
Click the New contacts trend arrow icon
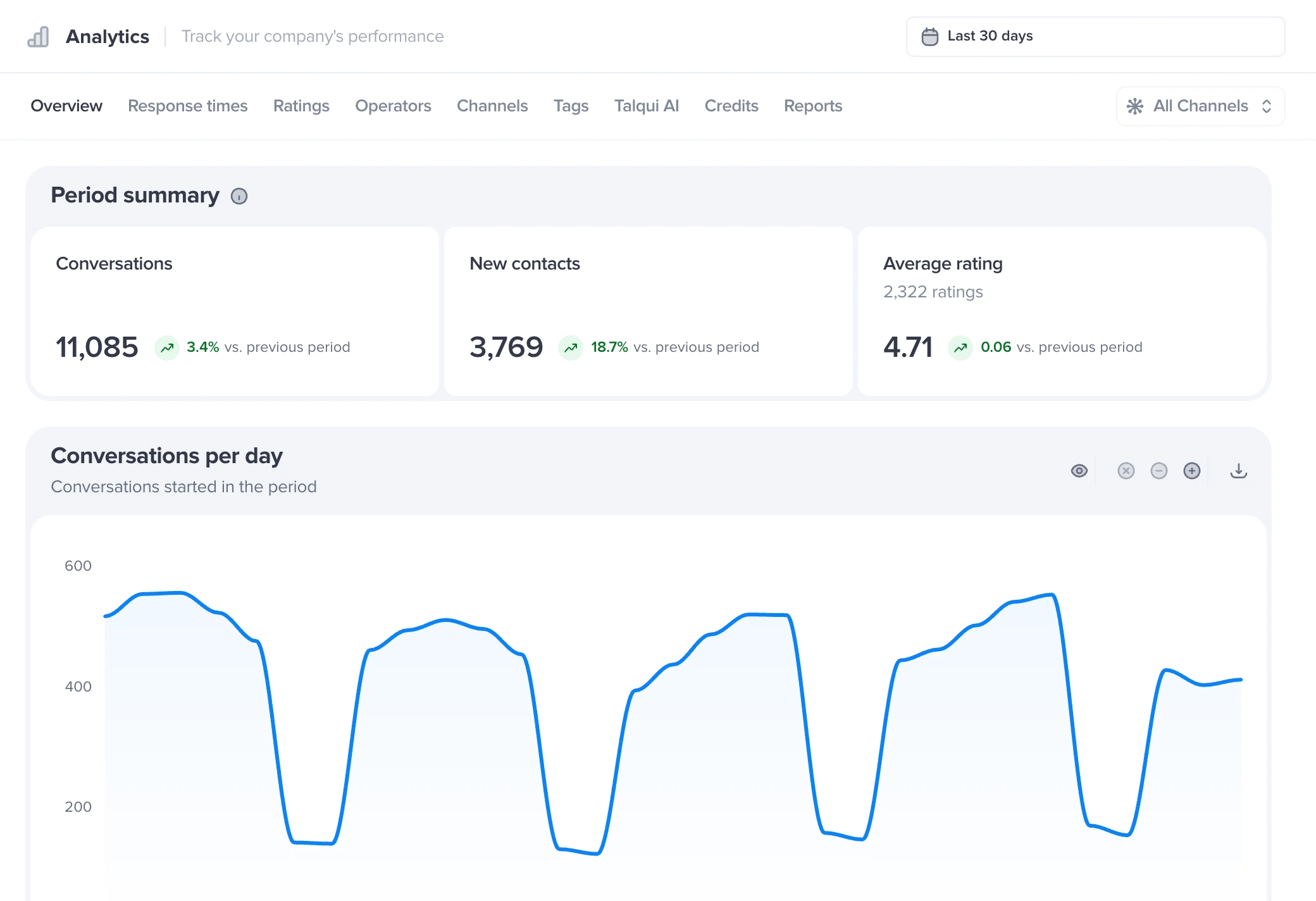571,347
